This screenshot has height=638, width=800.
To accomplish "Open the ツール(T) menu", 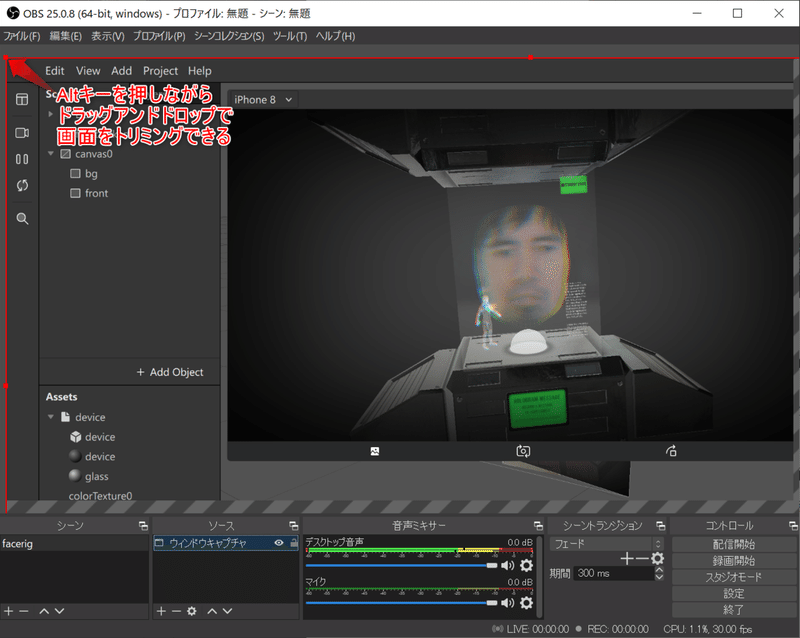I will tap(290, 36).
